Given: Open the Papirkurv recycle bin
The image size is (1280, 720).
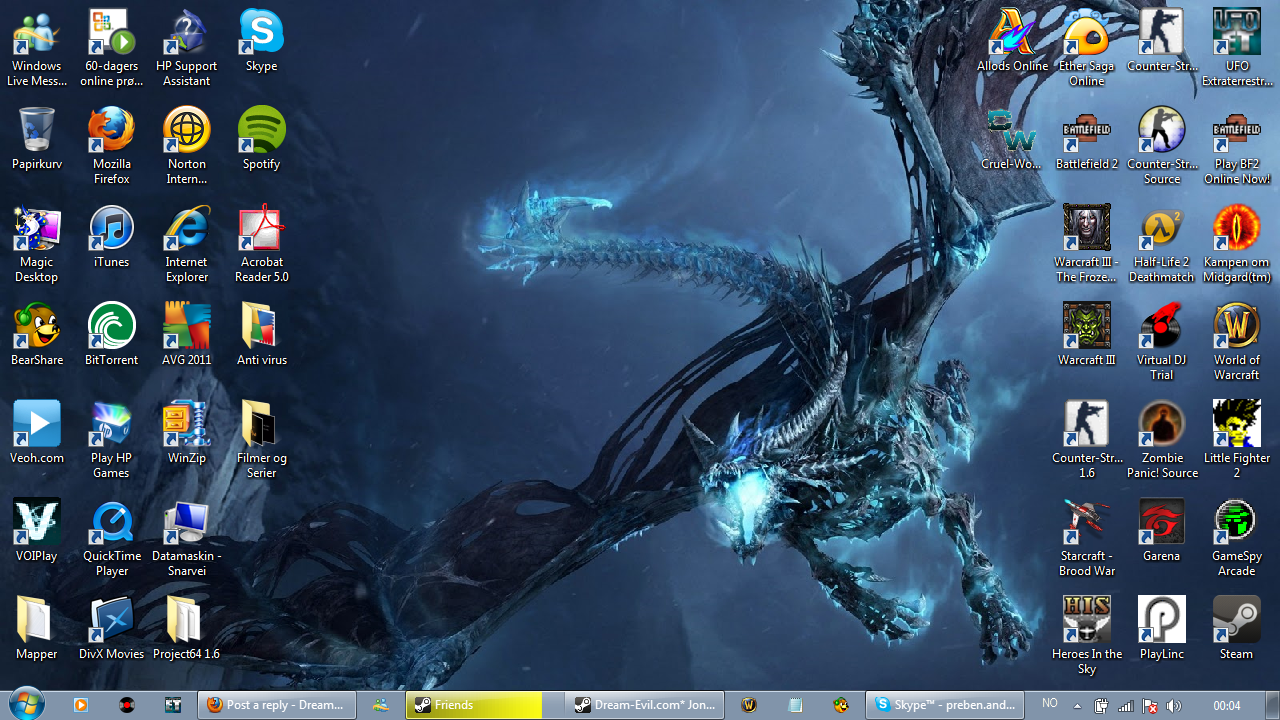Looking at the screenshot, I should (37, 131).
